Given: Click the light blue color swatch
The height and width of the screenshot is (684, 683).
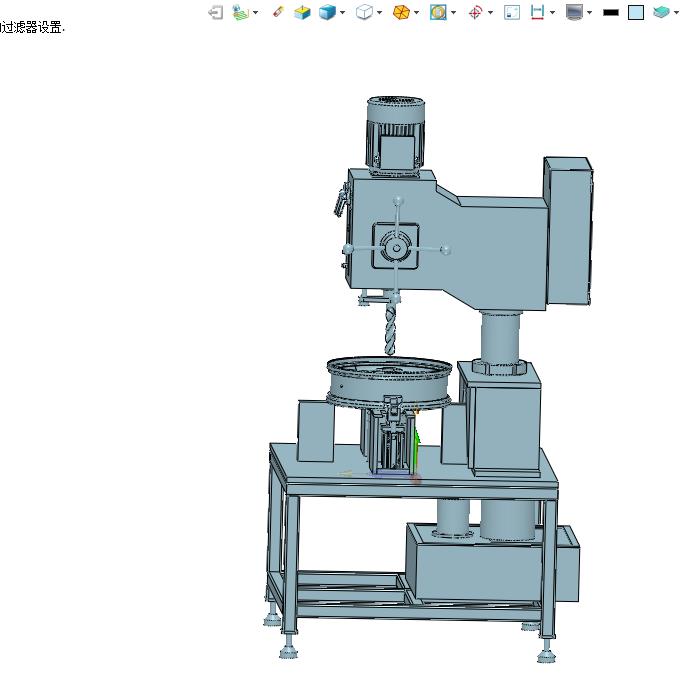Looking at the screenshot, I should point(636,12).
